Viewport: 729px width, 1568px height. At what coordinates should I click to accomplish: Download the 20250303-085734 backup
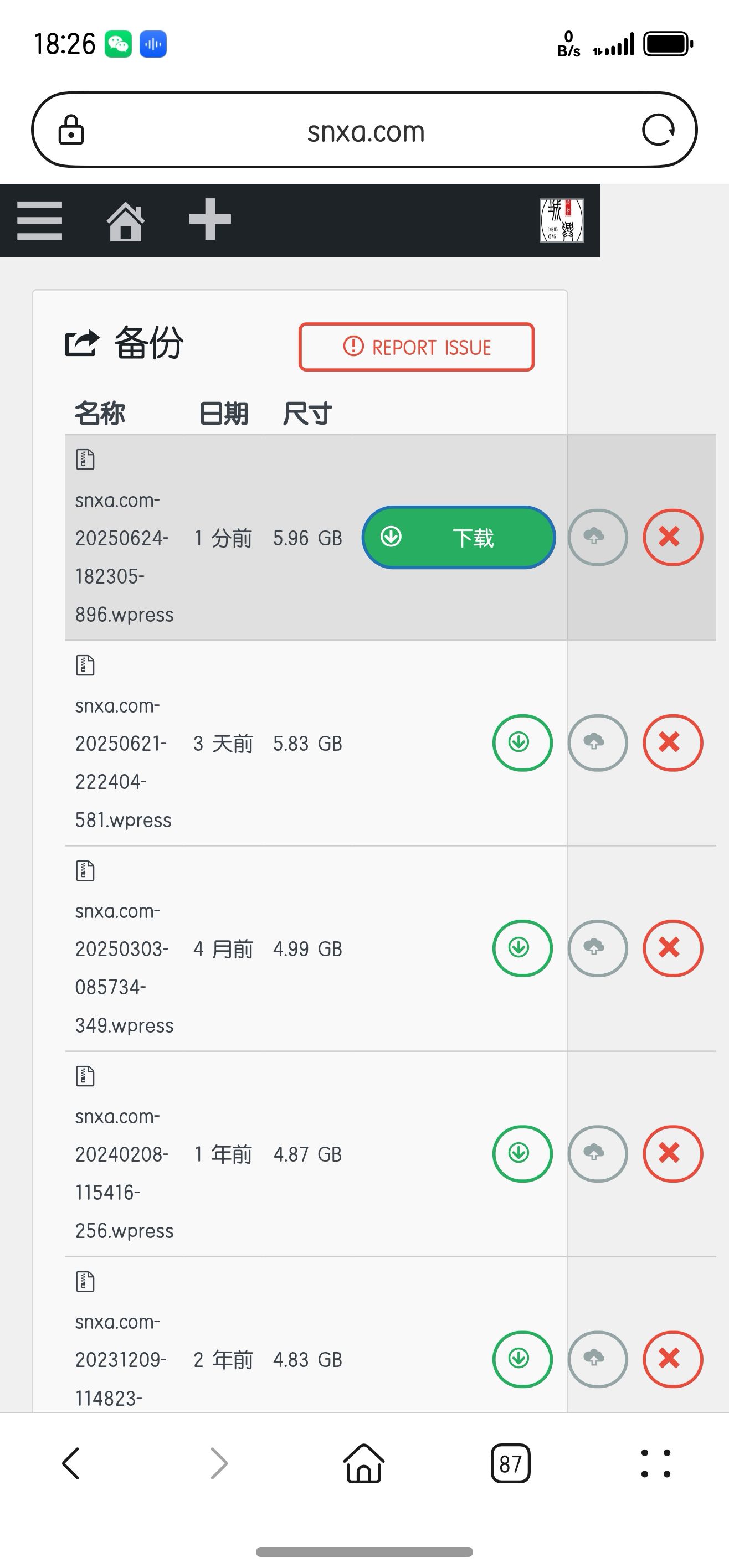[522, 948]
